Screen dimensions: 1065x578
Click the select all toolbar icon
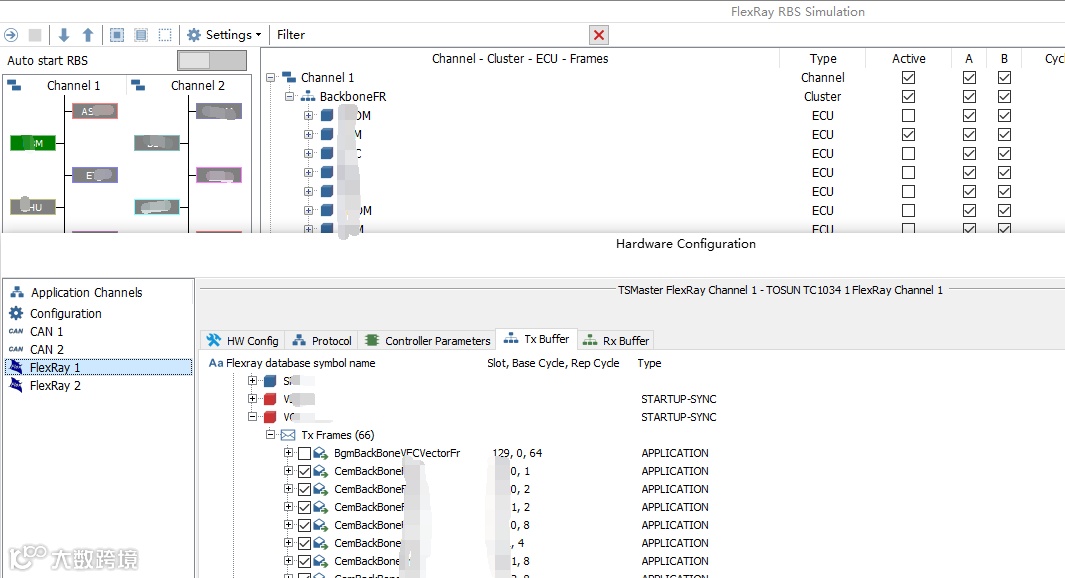[117, 35]
